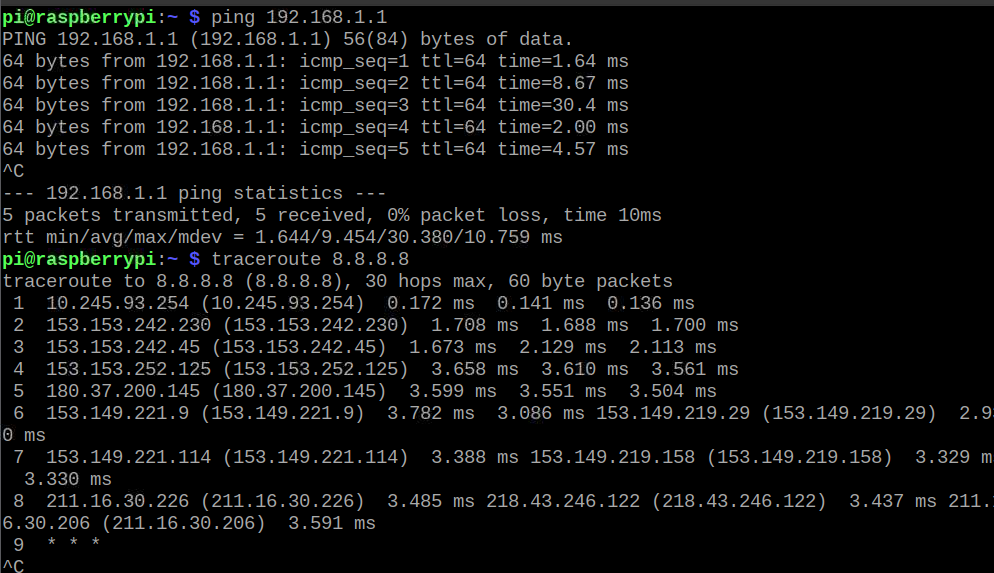The image size is (994, 573).
Task: Click hop 6 address 153.149.221.9
Action: [x=117, y=413]
